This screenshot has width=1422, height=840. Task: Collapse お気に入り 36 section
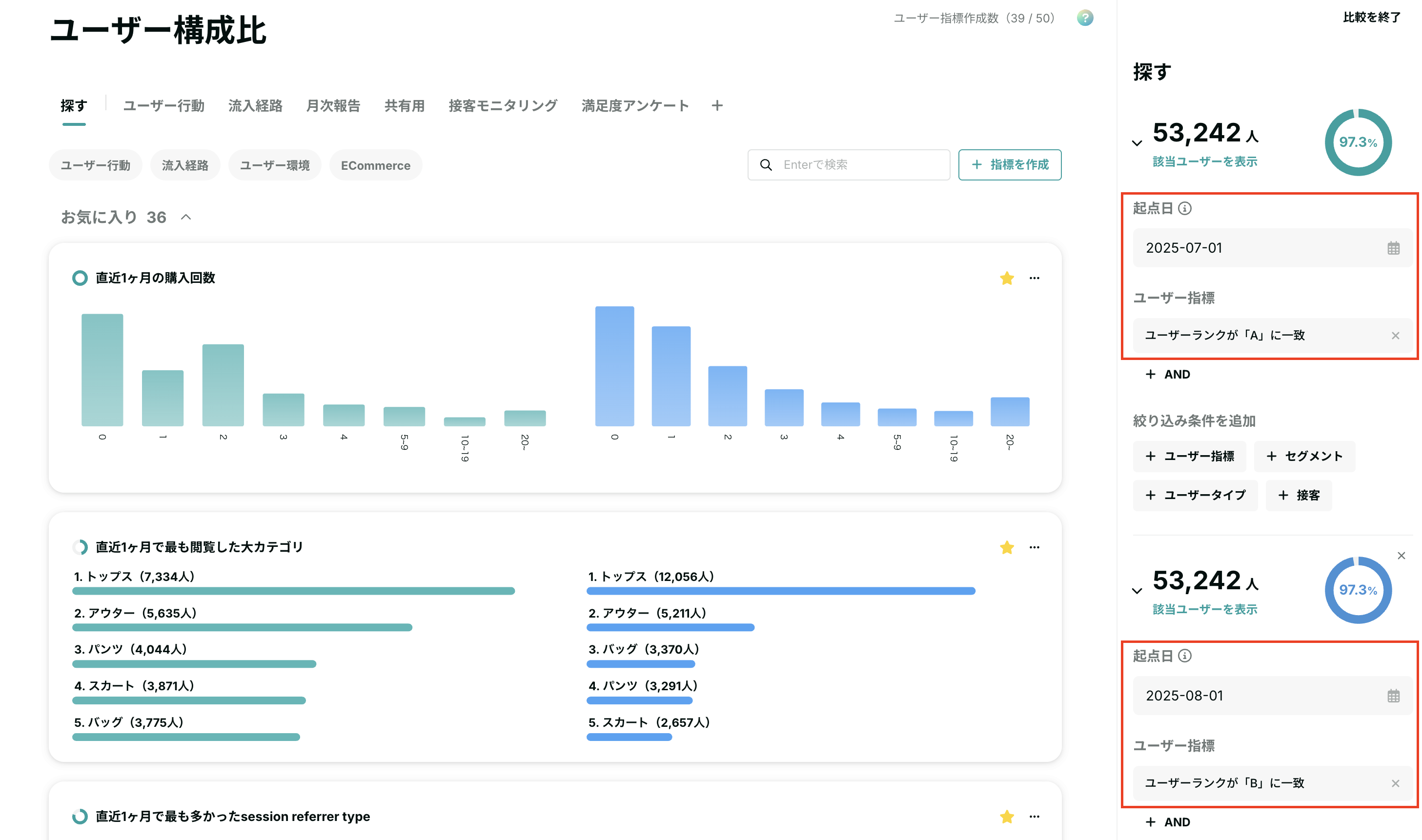[185, 217]
